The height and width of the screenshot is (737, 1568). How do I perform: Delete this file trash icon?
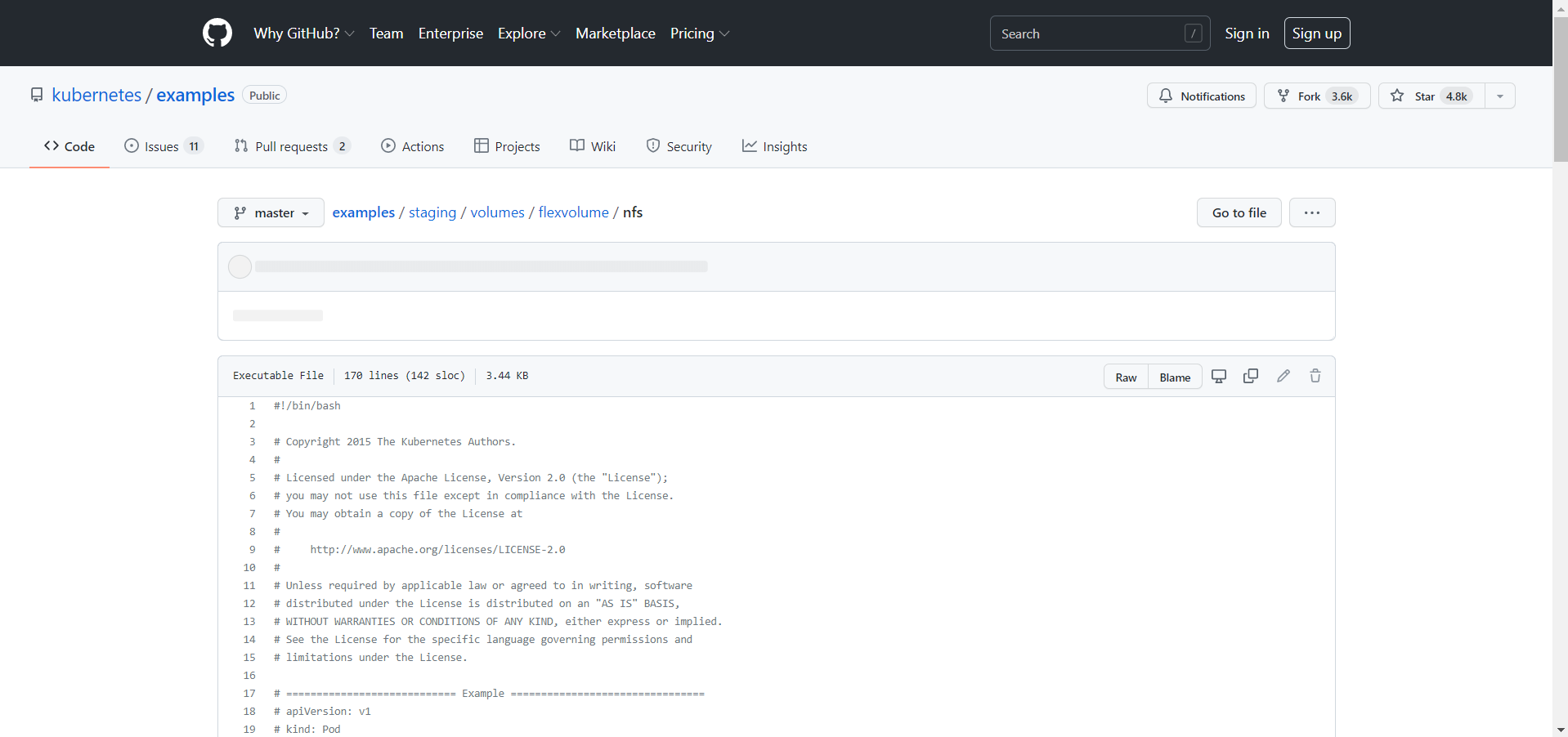point(1315,376)
